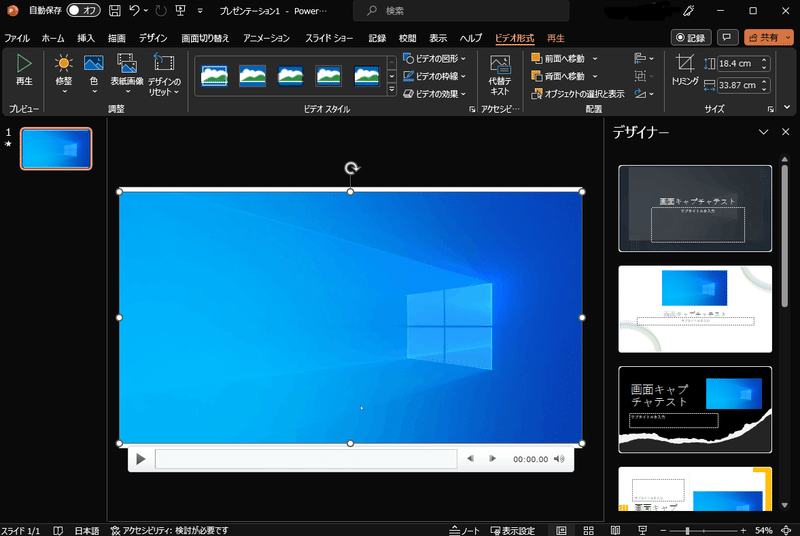Open rotate objects dropdown

click(x=644, y=94)
